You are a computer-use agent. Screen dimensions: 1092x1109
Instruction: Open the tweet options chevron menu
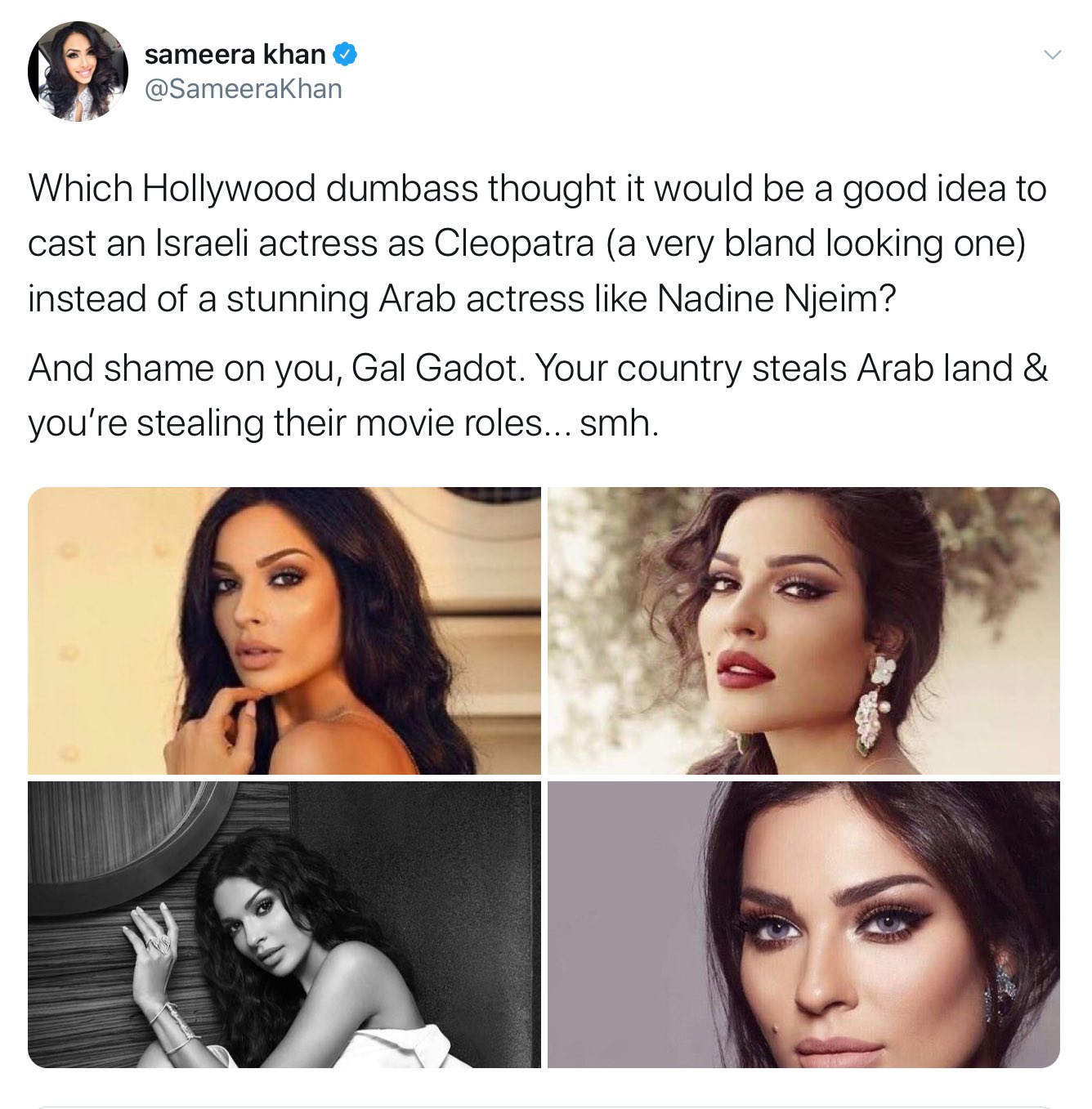pyautogui.click(x=1053, y=55)
